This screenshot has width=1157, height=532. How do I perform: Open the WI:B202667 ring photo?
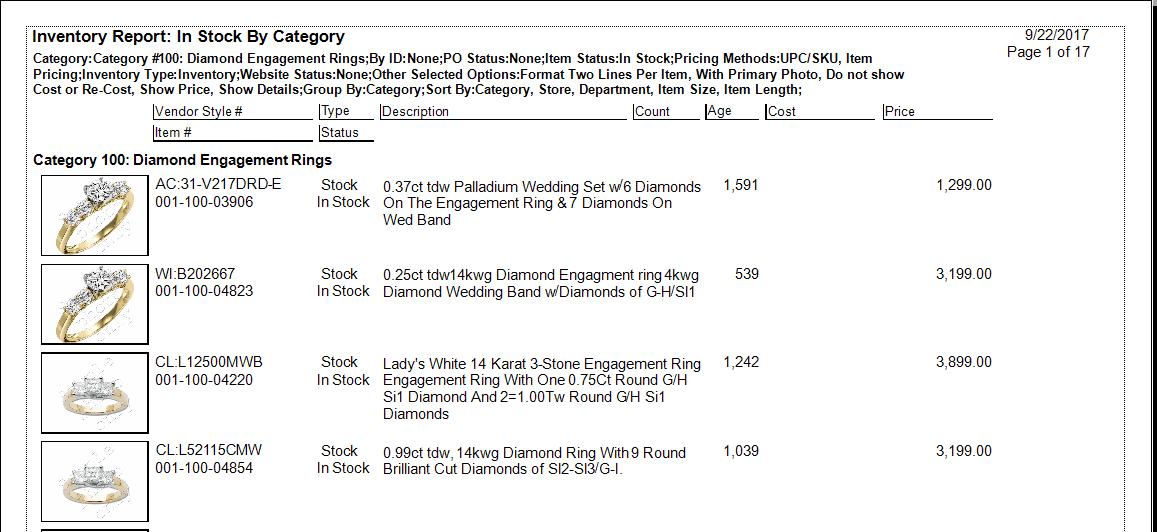tap(94, 304)
